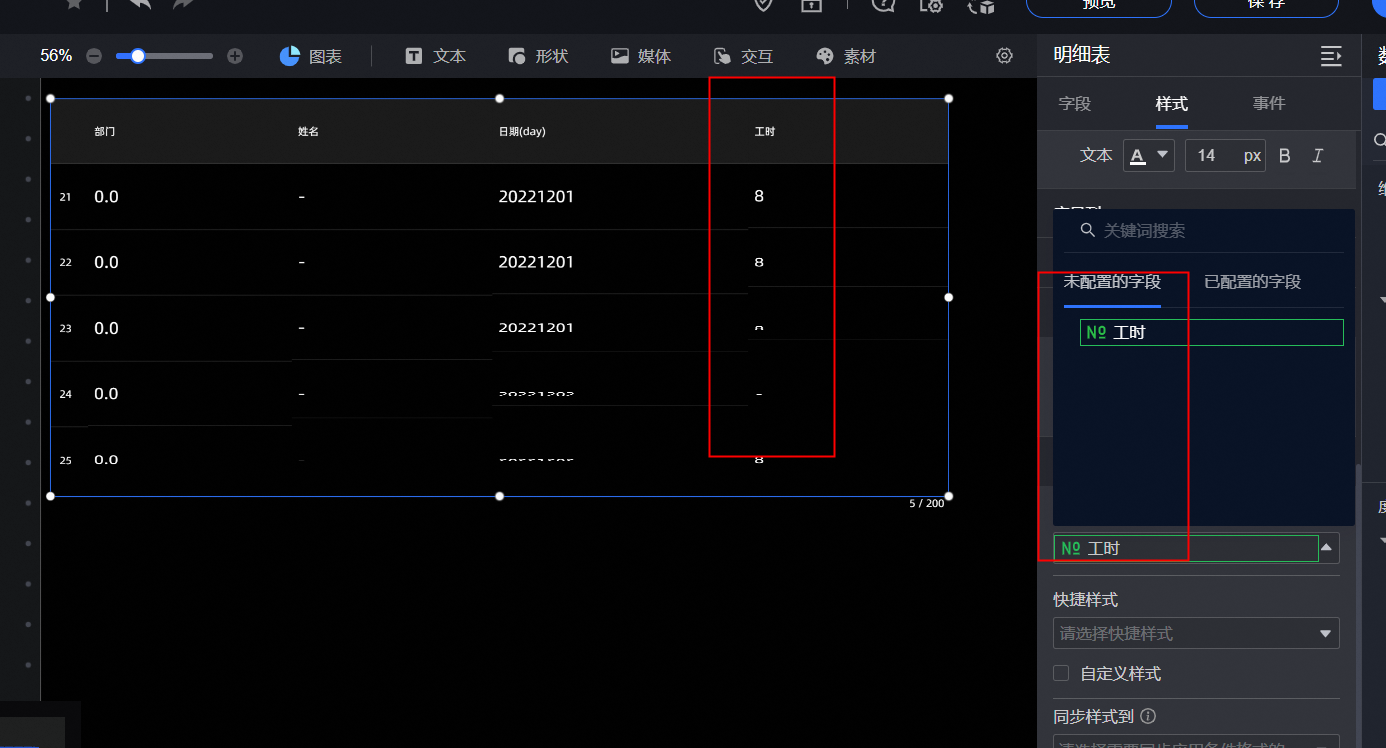Image resolution: width=1386 pixels, height=748 pixels.
Task: Switch to the 字段 tab
Action: point(1075,104)
